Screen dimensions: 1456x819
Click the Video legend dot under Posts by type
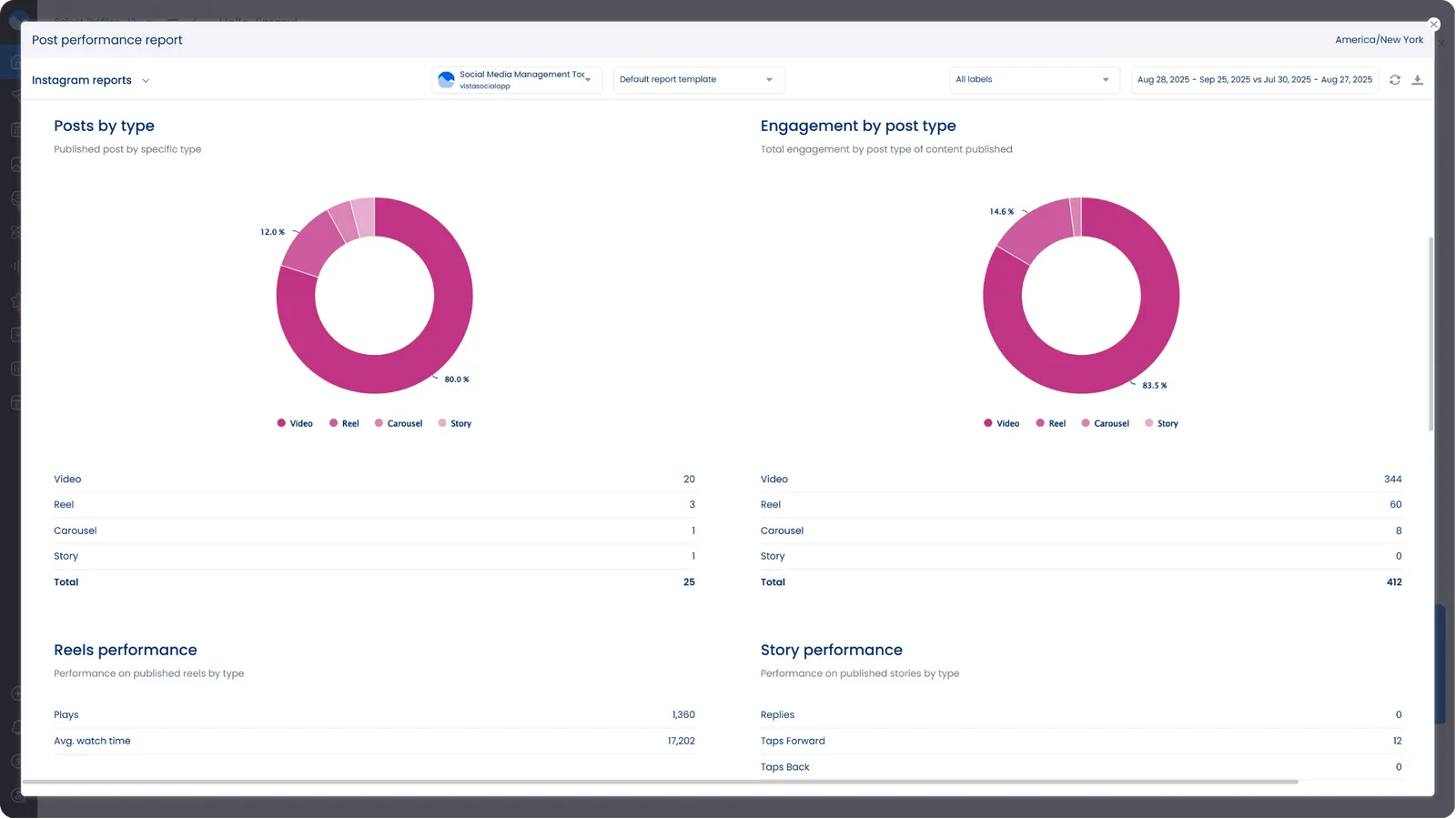[x=281, y=423]
